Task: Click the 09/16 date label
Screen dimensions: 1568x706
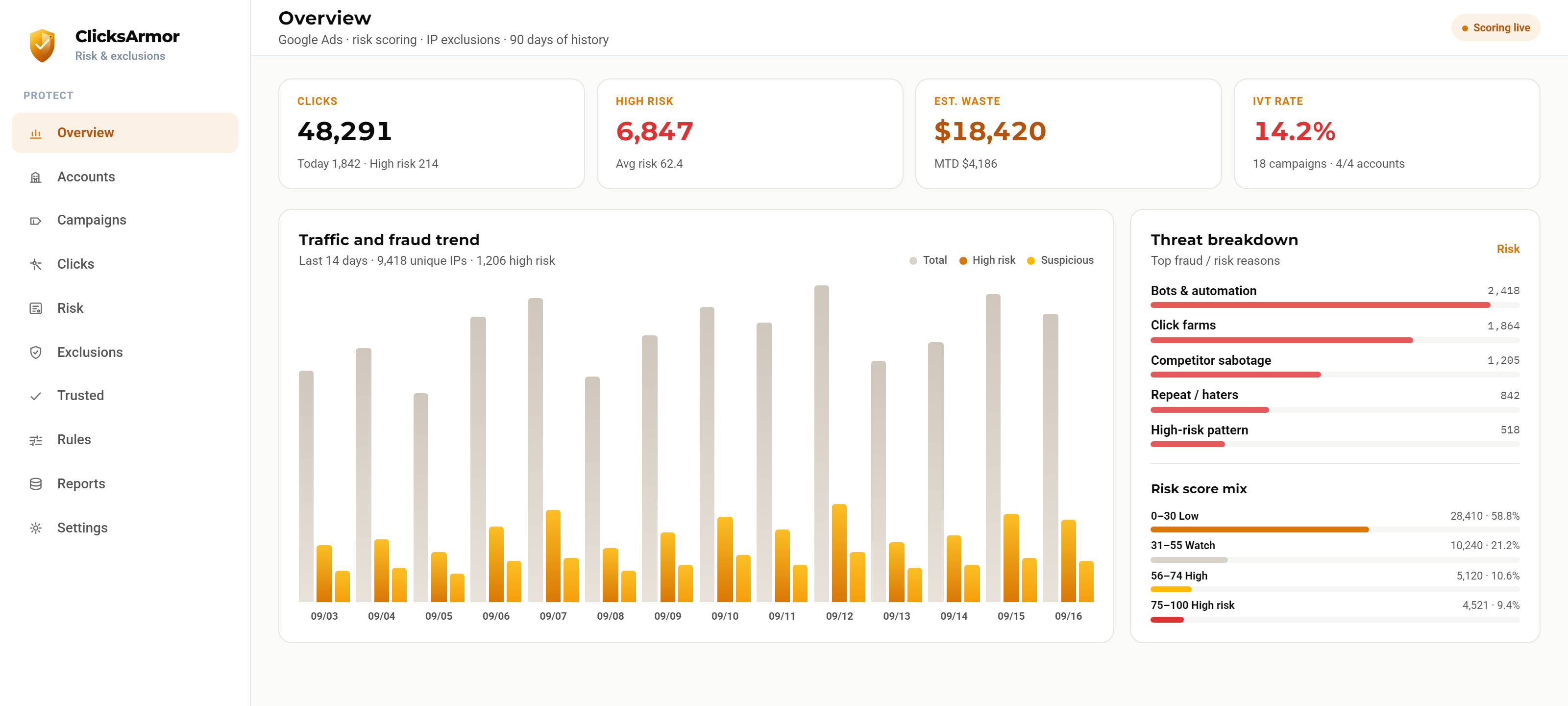Action: (1068, 616)
